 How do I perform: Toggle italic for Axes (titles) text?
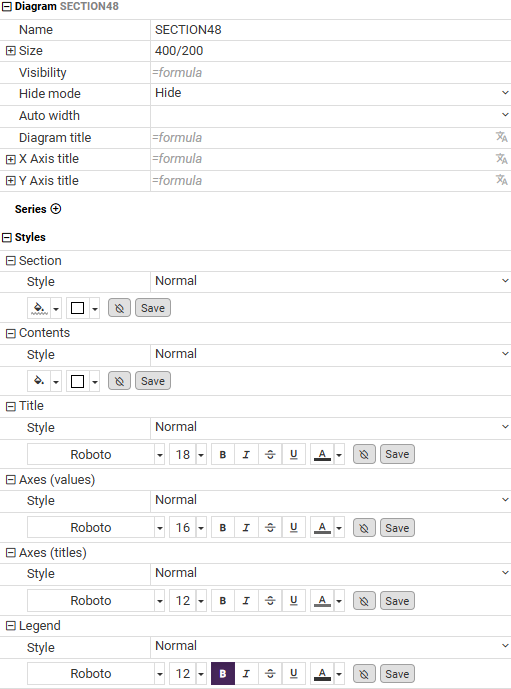pyautogui.click(x=246, y=600)
